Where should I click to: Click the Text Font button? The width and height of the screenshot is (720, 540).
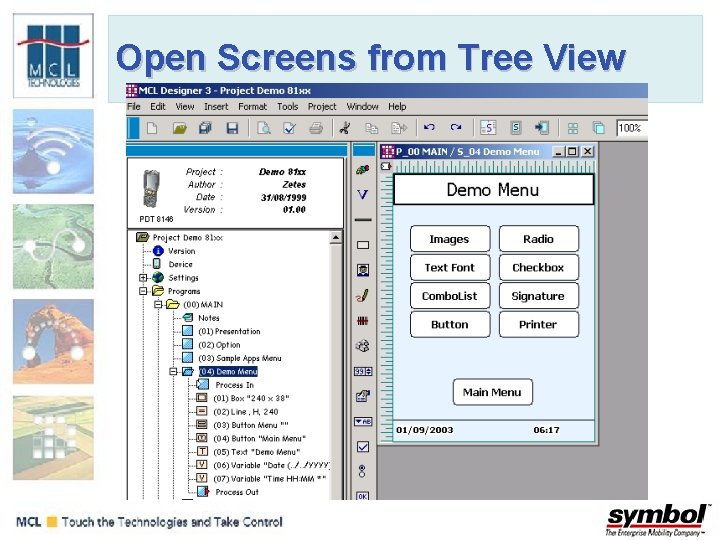tap(450, 267)
